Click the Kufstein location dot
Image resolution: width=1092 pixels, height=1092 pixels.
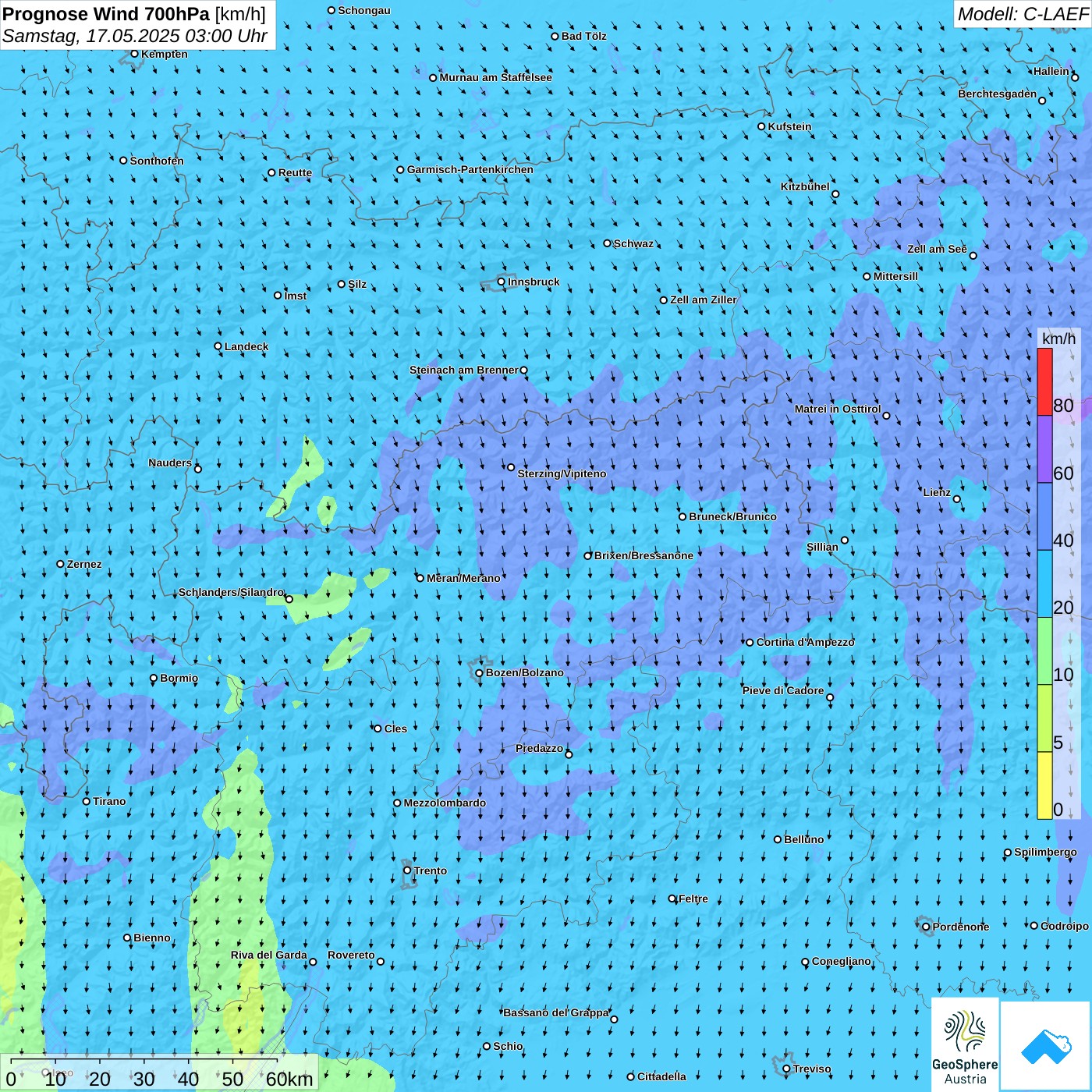761,126
